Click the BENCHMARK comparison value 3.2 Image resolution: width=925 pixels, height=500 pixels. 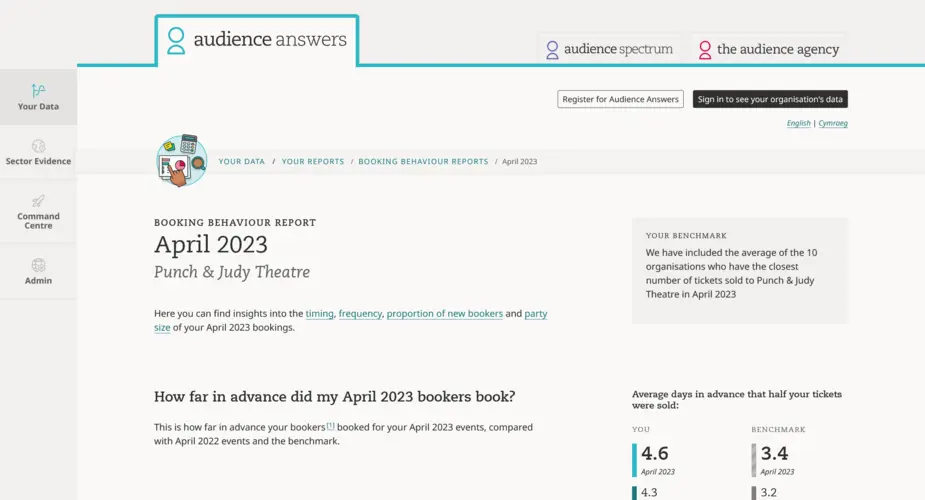pos(769,492)
